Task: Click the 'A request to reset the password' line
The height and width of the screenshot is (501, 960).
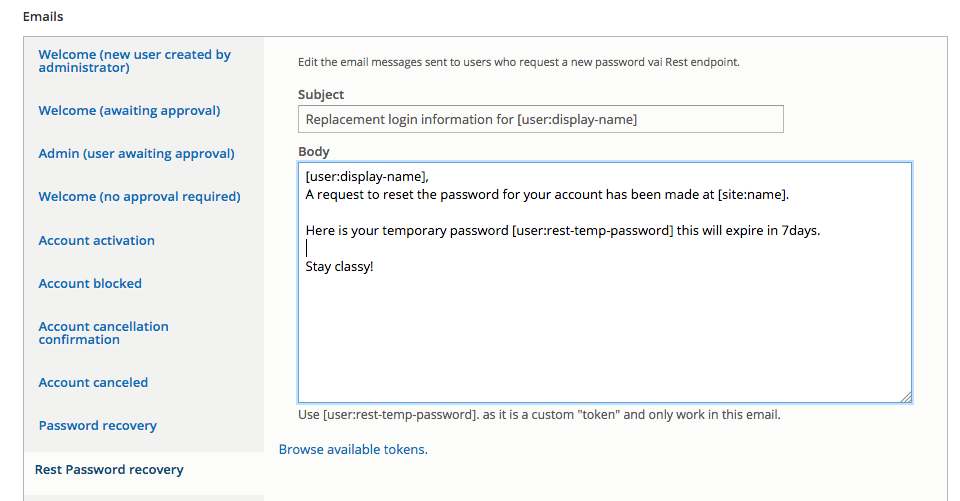Action: 547,195
